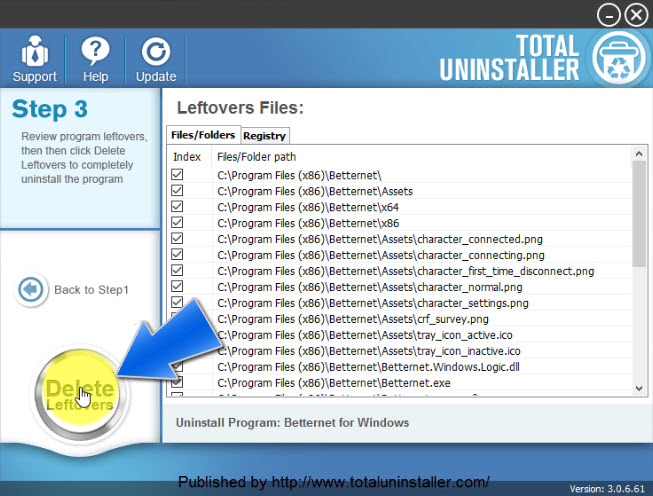Toggle the character_settings.png checkbox
This screenshot has width=653, height=496.
pos(177,302)
